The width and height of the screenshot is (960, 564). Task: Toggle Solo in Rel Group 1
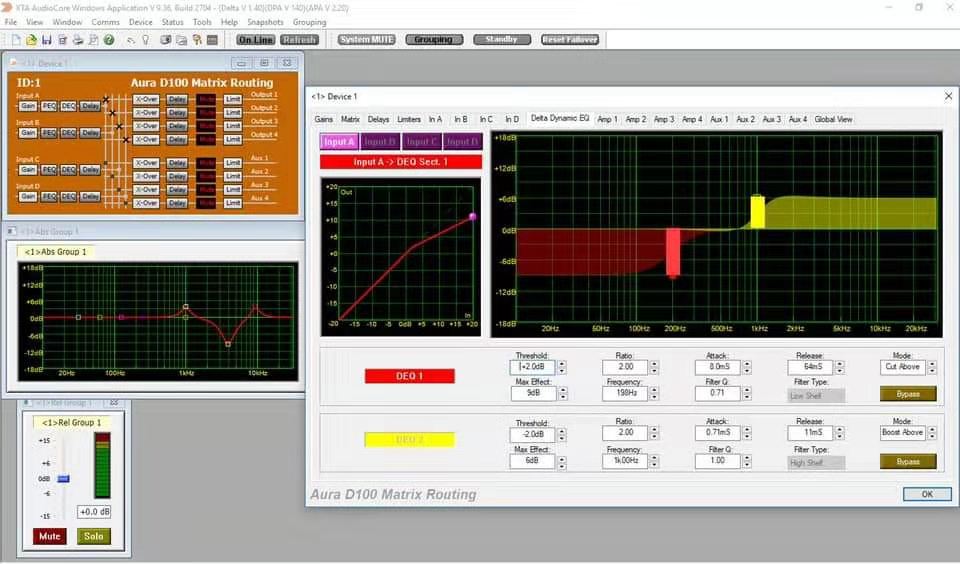click(x=93, y=537)
